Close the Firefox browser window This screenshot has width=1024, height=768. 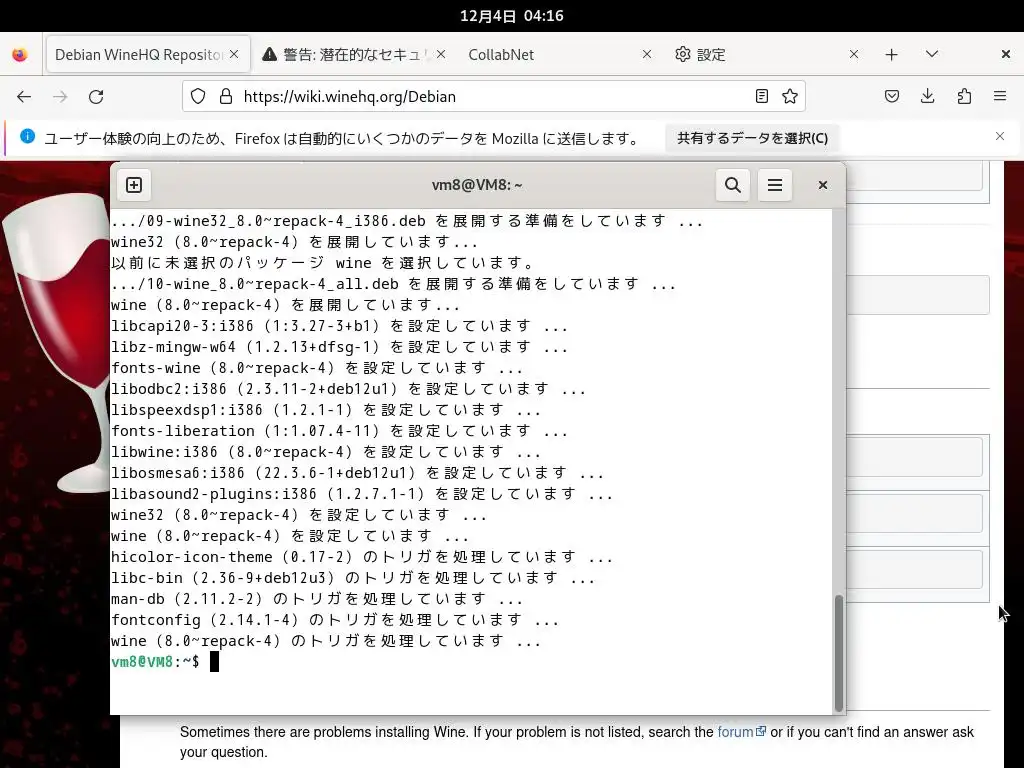pos(1006,54)
